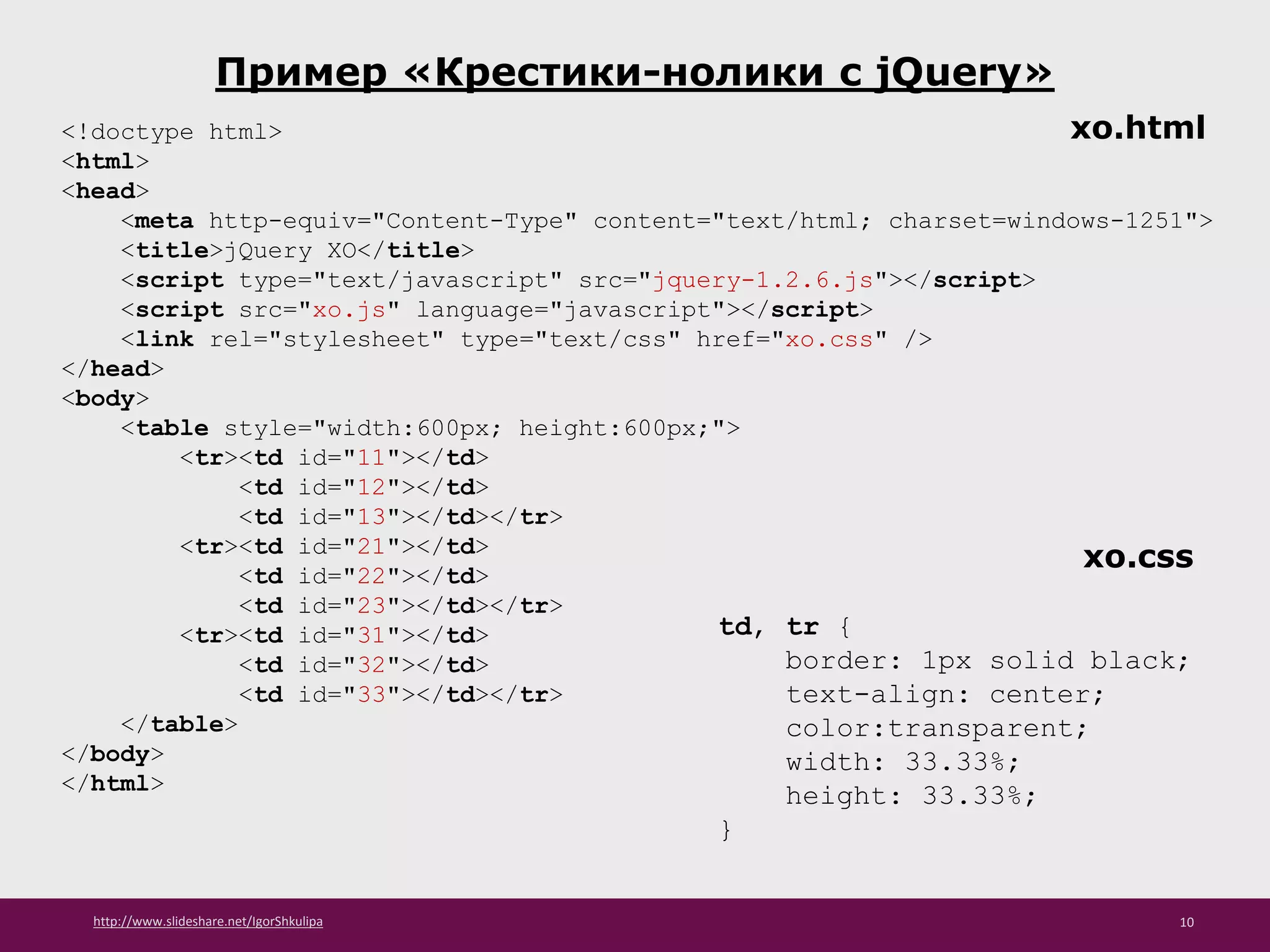Click the opening <html> tag
Screen dimensions: 1270x952
pos(105,161)
